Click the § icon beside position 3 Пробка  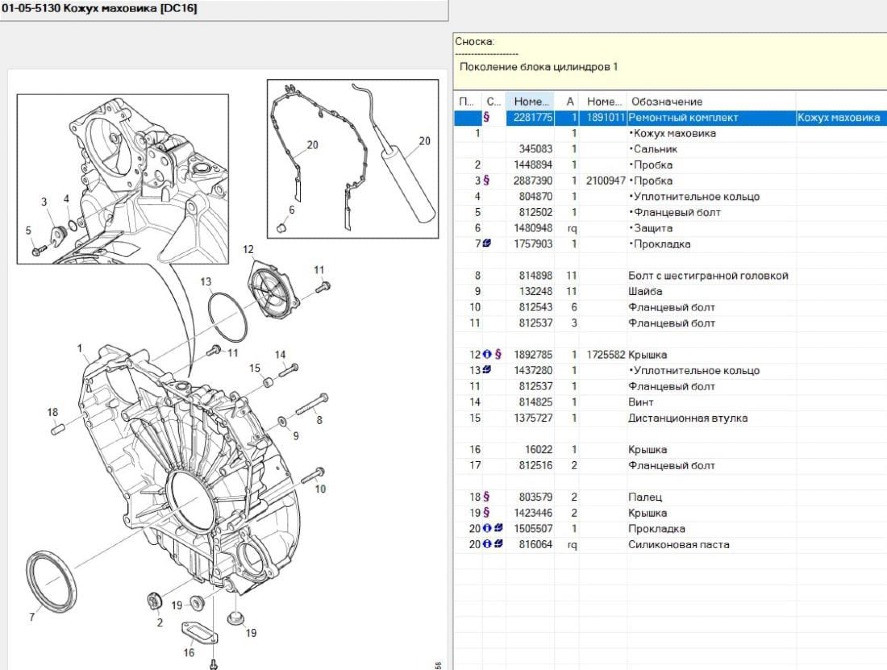[487, 181]
